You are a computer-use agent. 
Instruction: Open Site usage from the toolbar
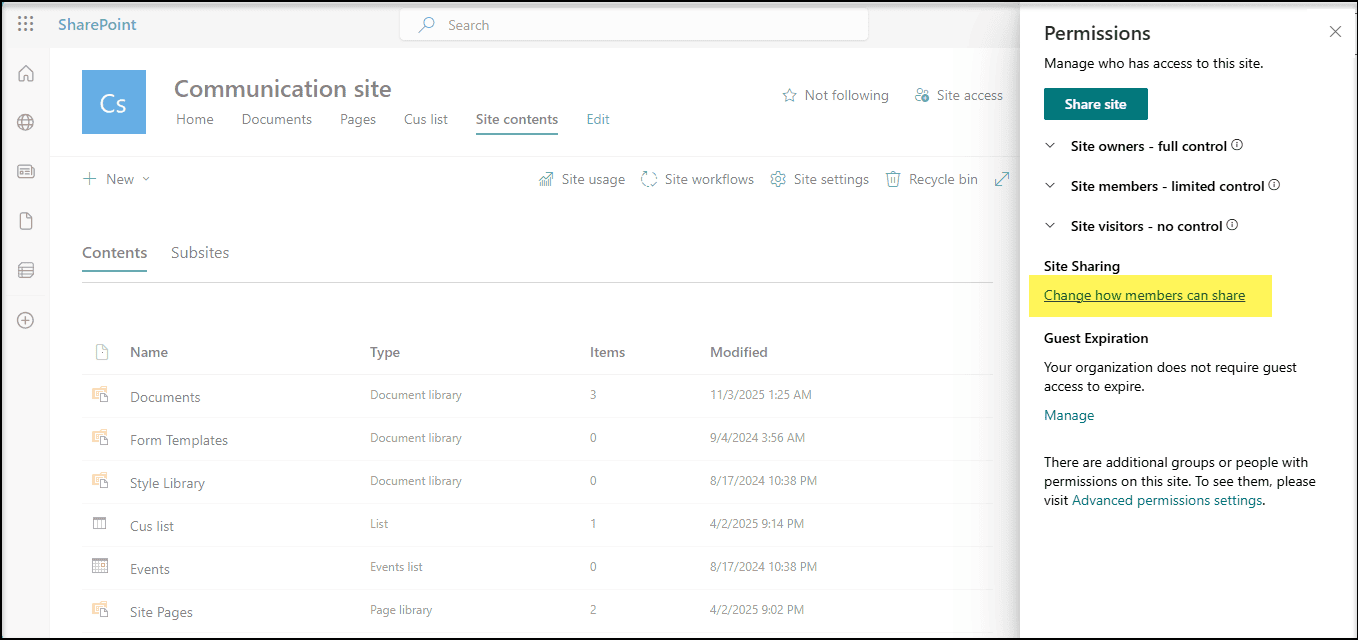(x=581, y=178)
